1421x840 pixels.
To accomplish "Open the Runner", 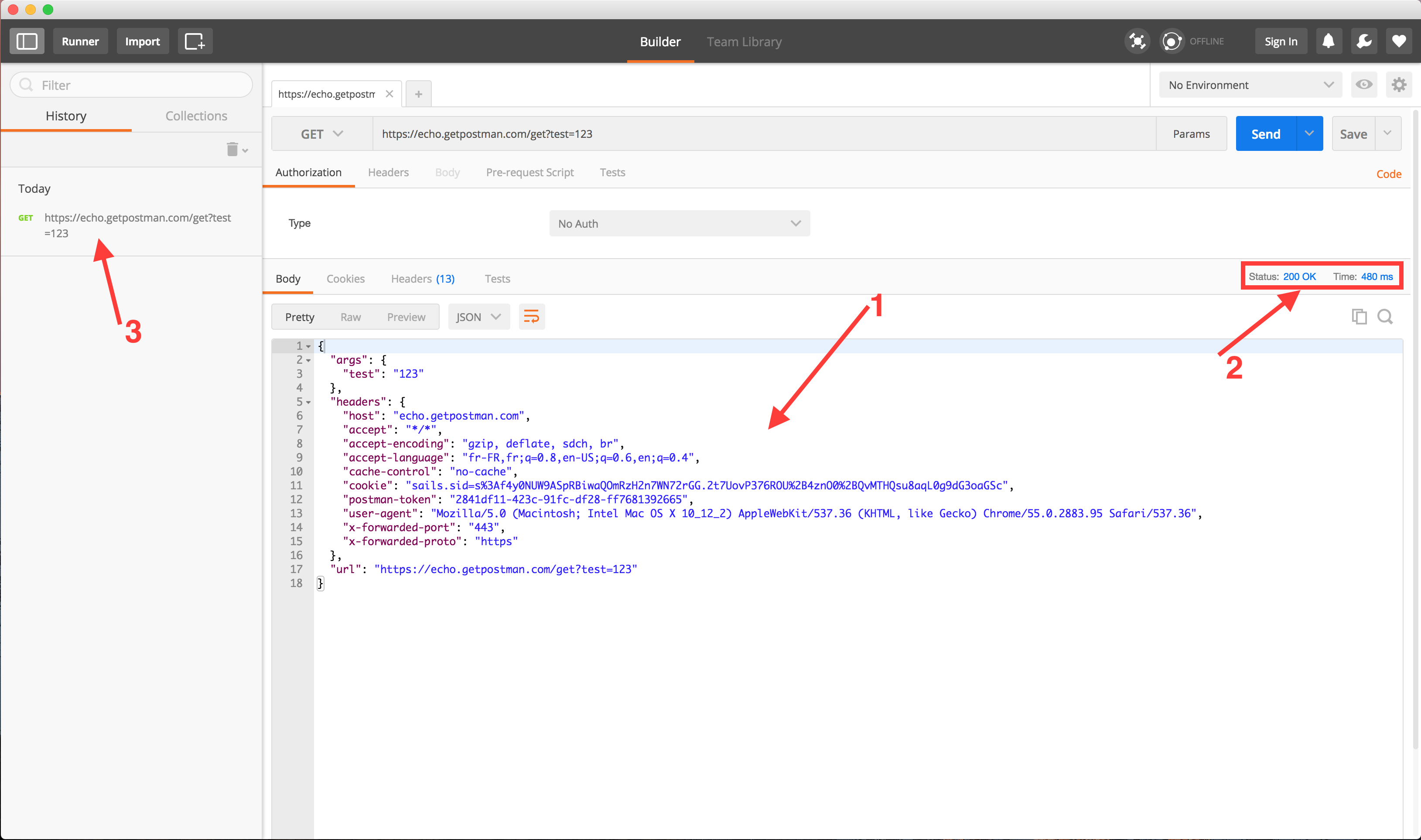I will [80, 41].
